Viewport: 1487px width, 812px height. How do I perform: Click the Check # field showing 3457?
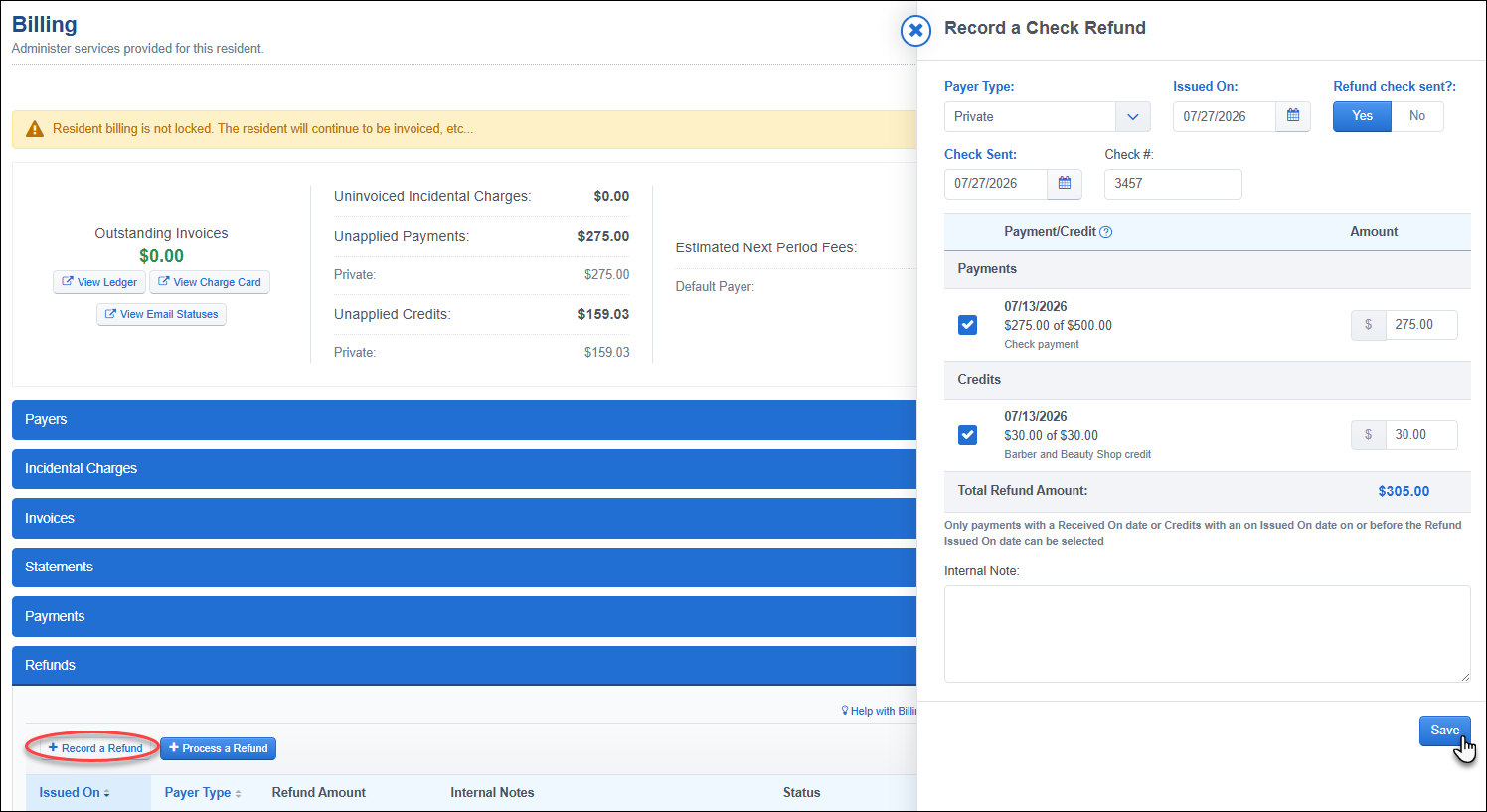coord(1173,184)
